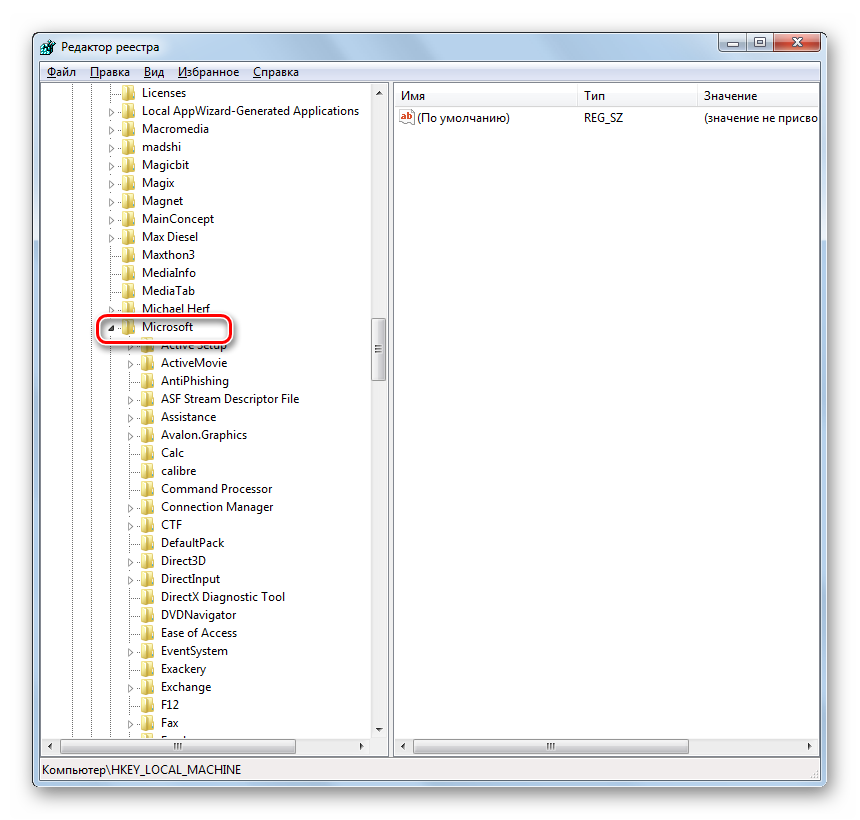Click the tree pane scroll up arrow

[x=379, y=93]
